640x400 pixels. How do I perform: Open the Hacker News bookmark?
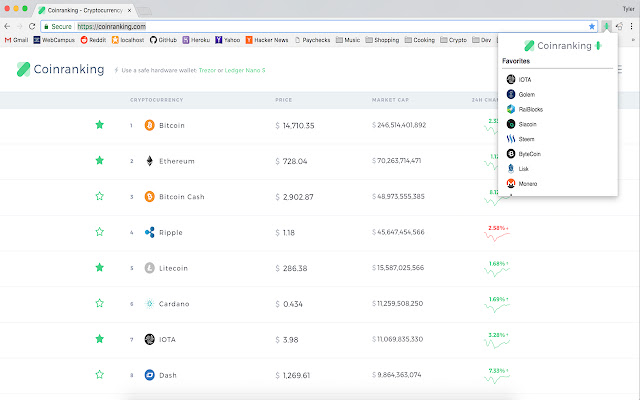pyautogui.click(x=267, y=40)
